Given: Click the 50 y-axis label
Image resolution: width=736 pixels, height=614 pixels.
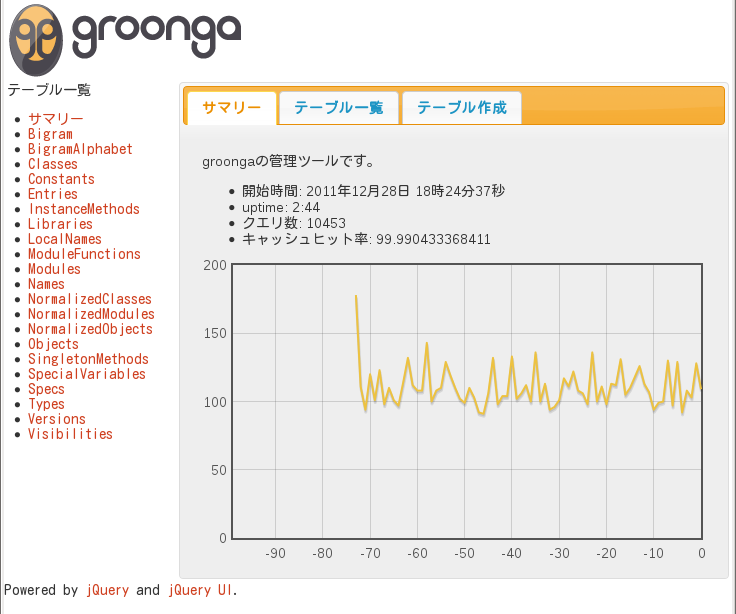Looking at the screenshot, I should 219,470.
